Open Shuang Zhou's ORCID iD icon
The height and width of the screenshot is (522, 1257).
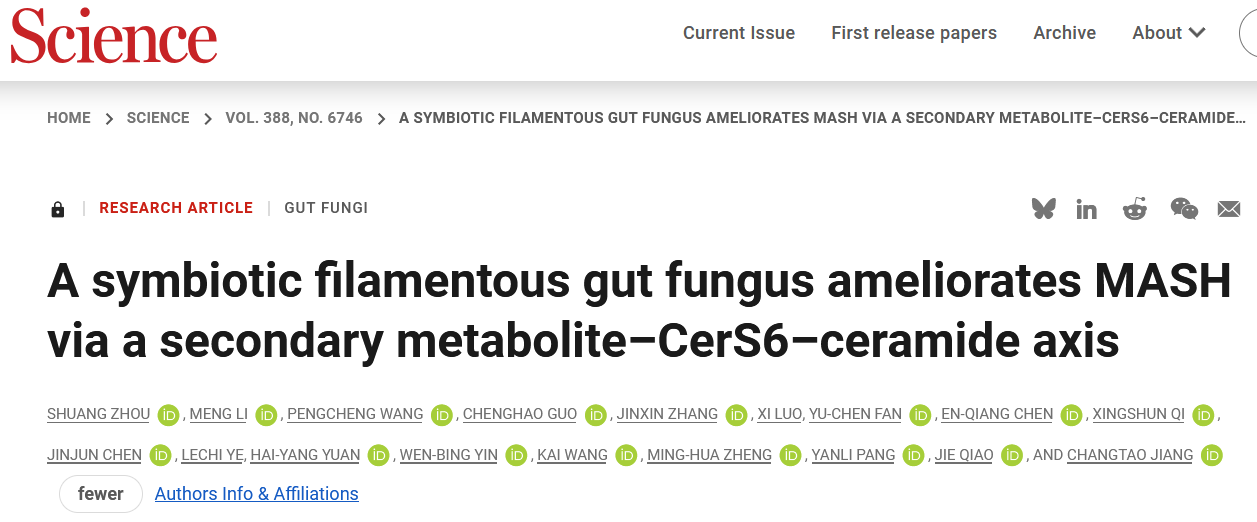(167, 415)
